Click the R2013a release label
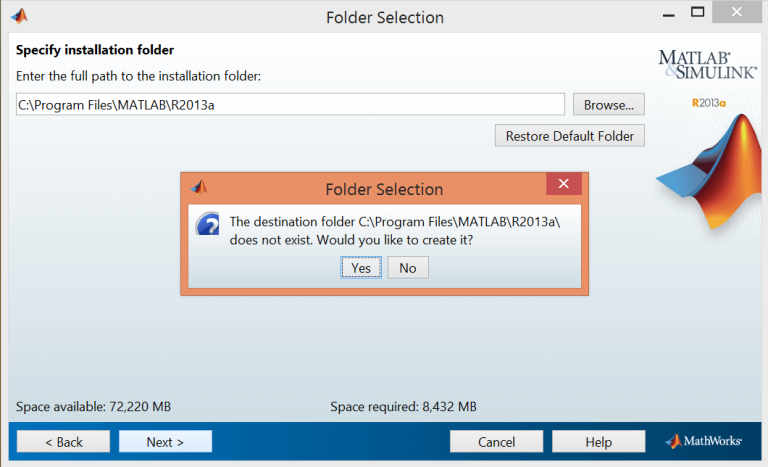 point(709,103)
